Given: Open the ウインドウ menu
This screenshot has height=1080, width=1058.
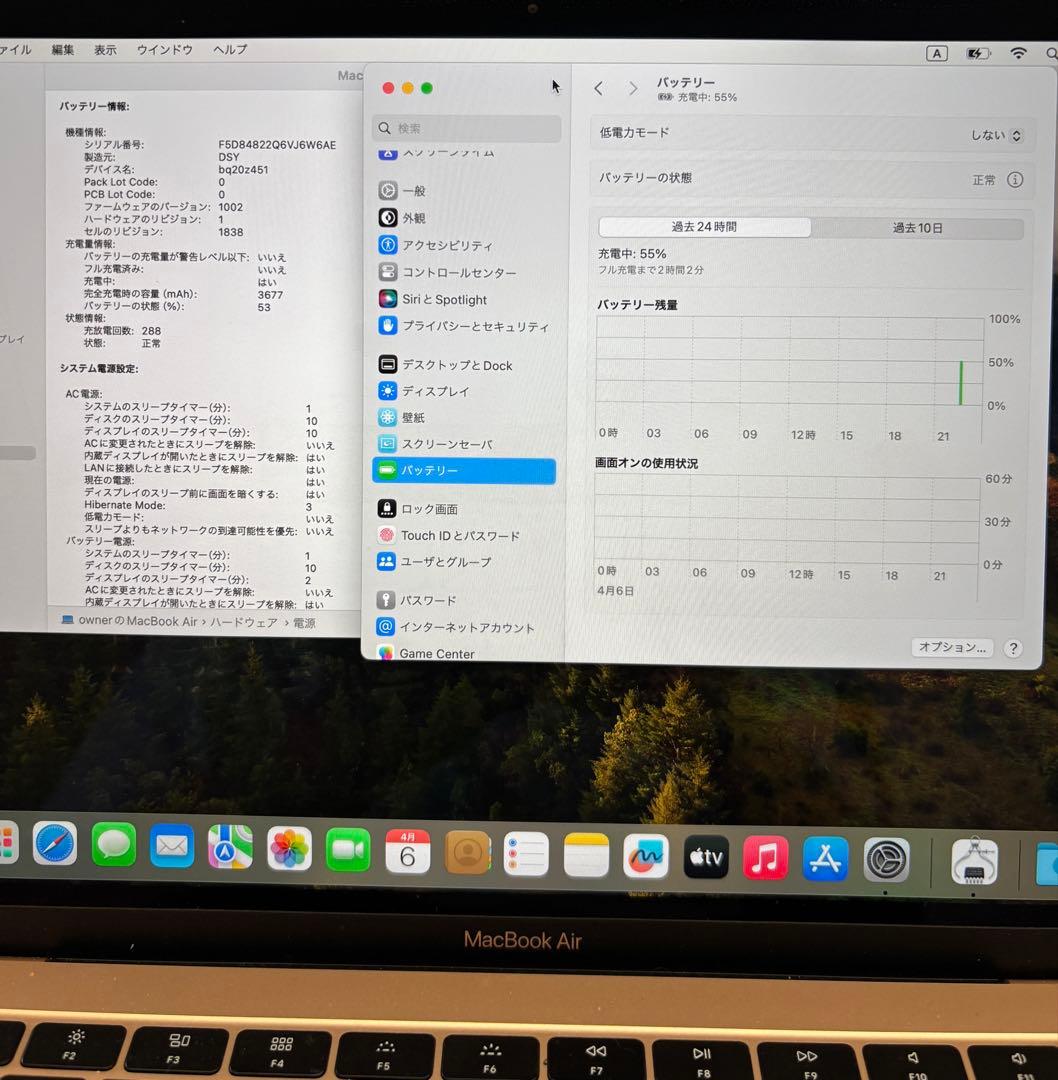Looking at the screenshot, I should point(165,50).
